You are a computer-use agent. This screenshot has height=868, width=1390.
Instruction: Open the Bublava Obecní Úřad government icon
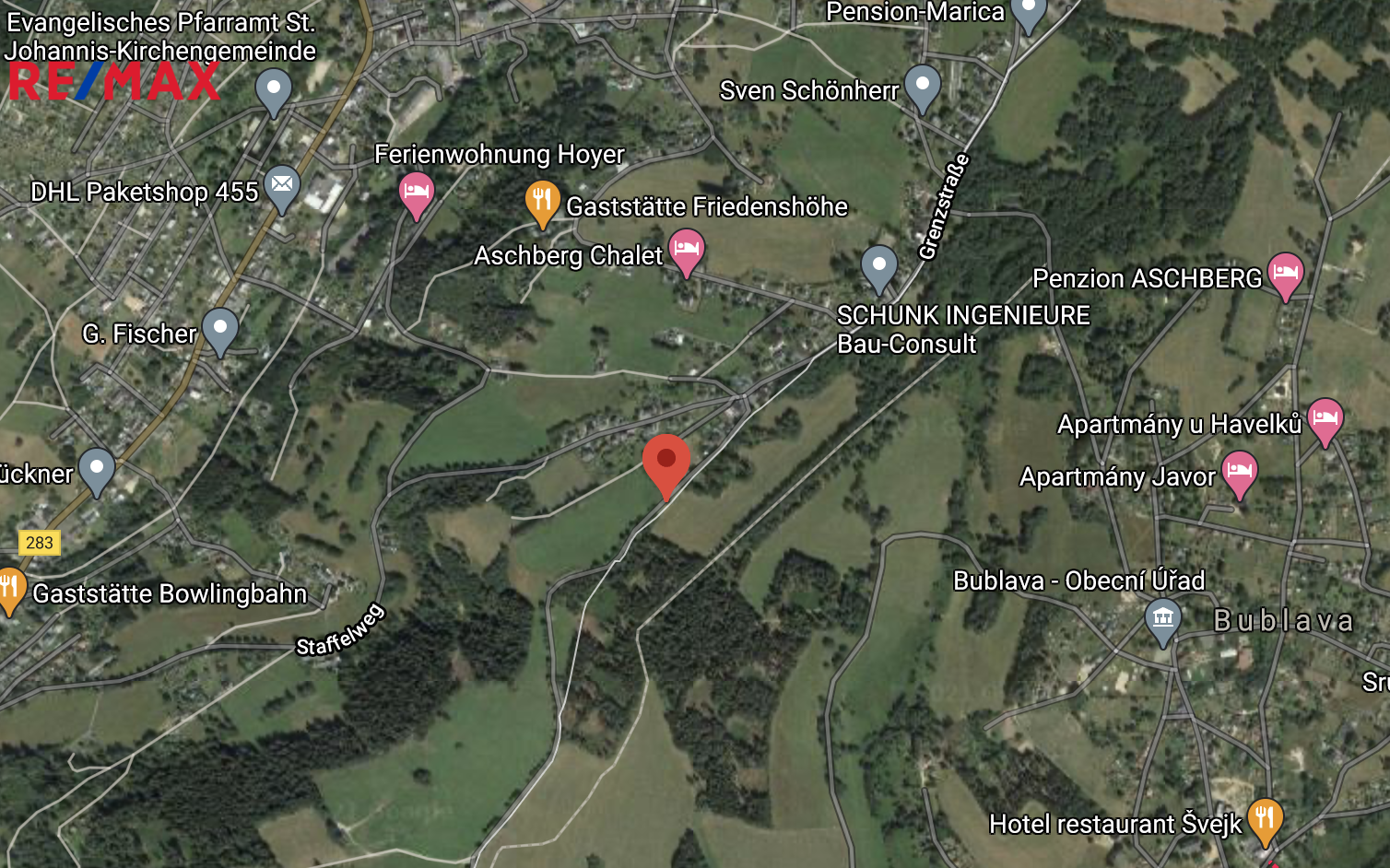click(x=1163, y=621)
